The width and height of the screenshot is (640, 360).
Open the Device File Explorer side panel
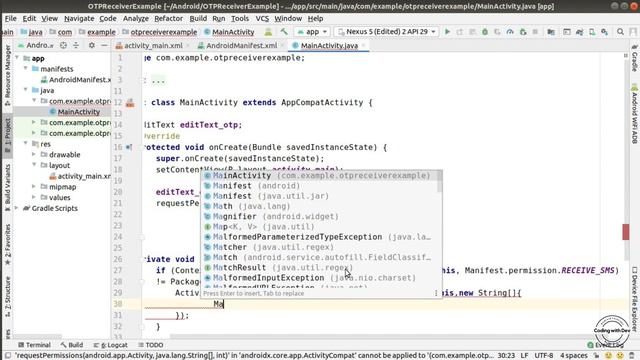pyautogui.click(x=635, y=299)
